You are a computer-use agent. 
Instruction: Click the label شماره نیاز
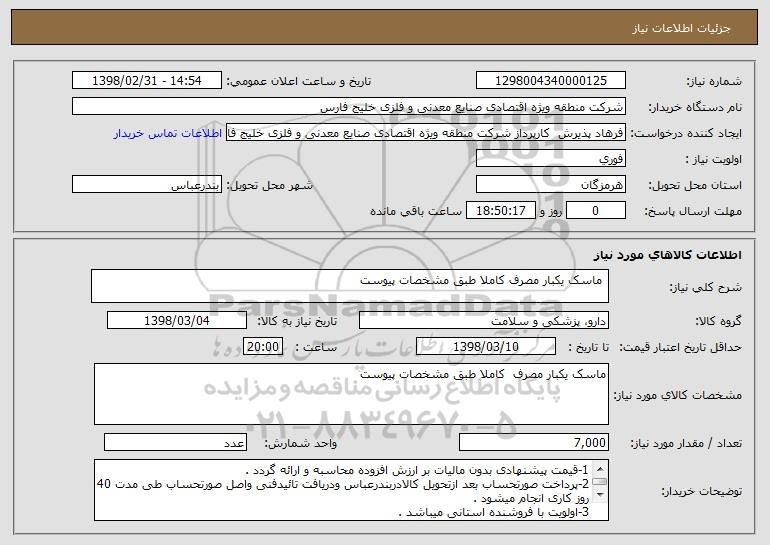tap(714, 82)
